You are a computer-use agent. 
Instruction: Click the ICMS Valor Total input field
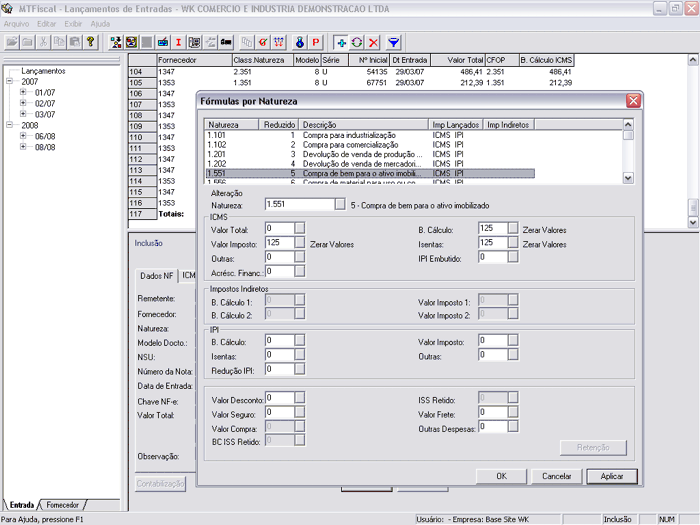(278, 229)
